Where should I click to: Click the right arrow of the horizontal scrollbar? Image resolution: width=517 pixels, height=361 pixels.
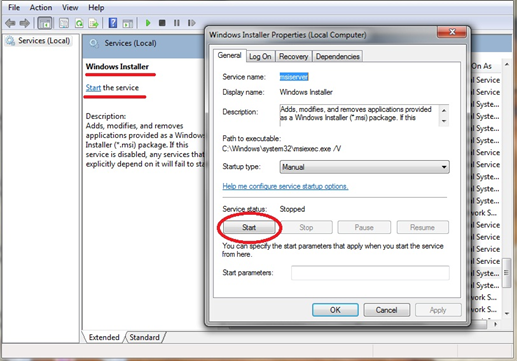click(x=495, y=324)
